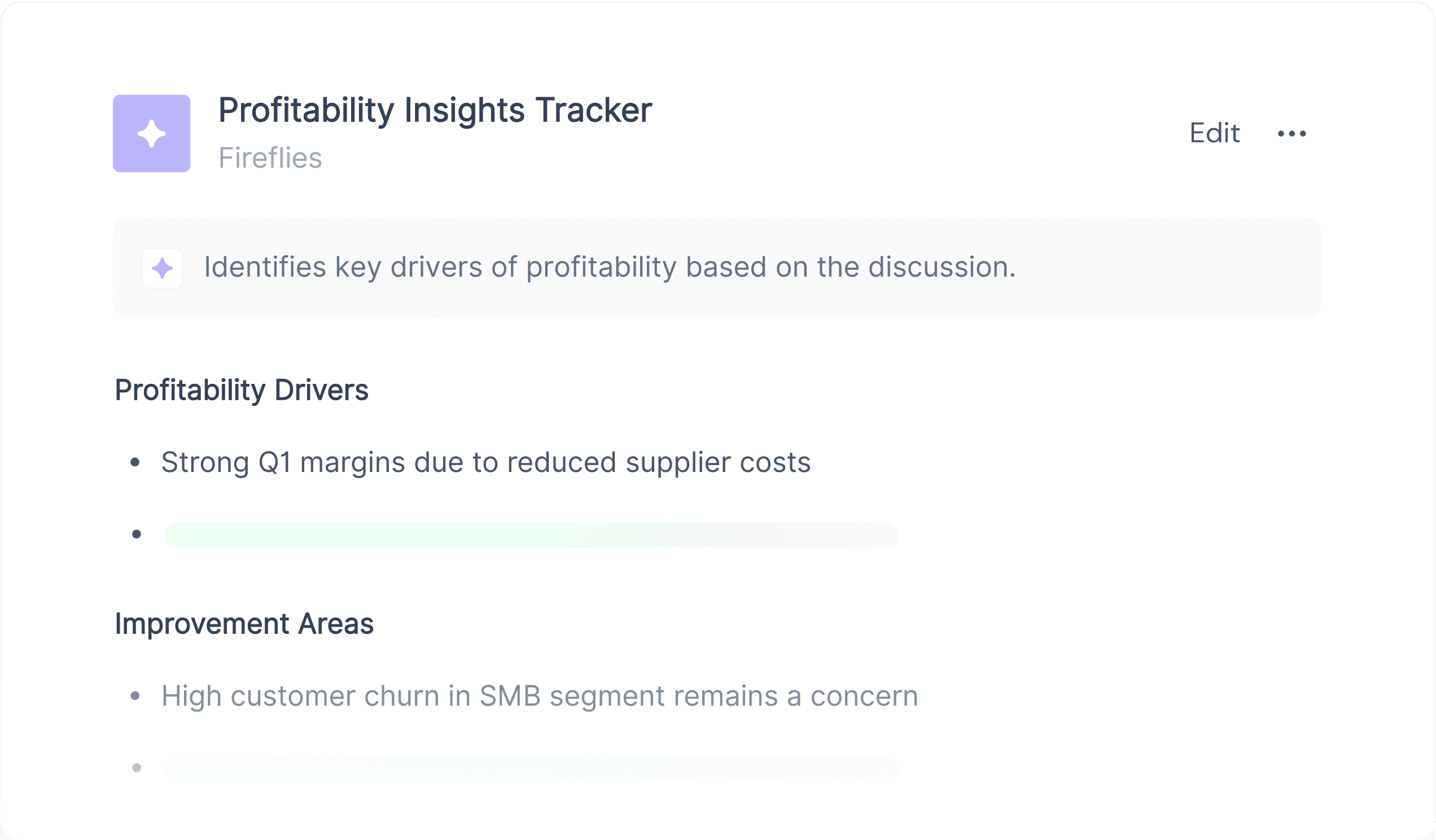Click the bullet dot before High customer churn
Image resolution: width=1436 pixels, height=840 pixels.
[135, 696]
